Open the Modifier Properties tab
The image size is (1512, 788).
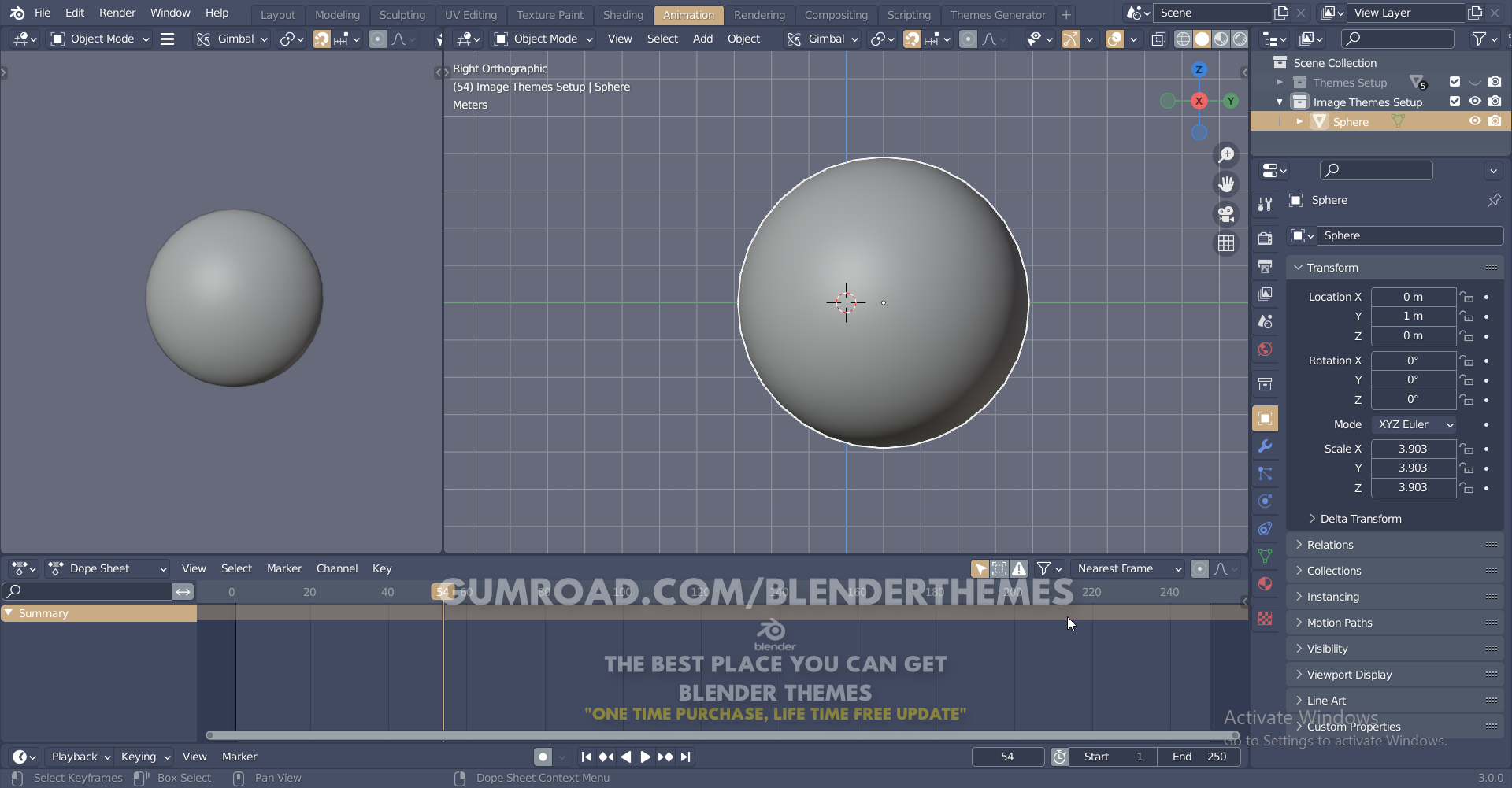click(1266, 446)
